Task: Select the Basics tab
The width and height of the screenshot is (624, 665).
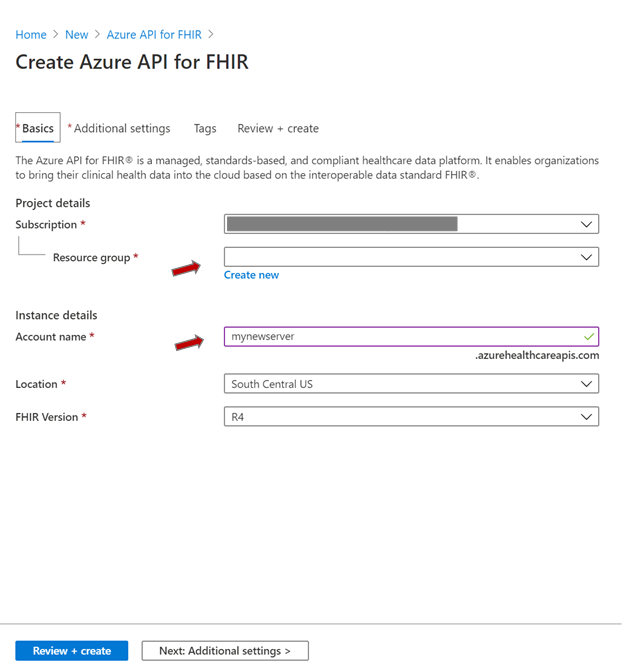Action: [38, 128]
